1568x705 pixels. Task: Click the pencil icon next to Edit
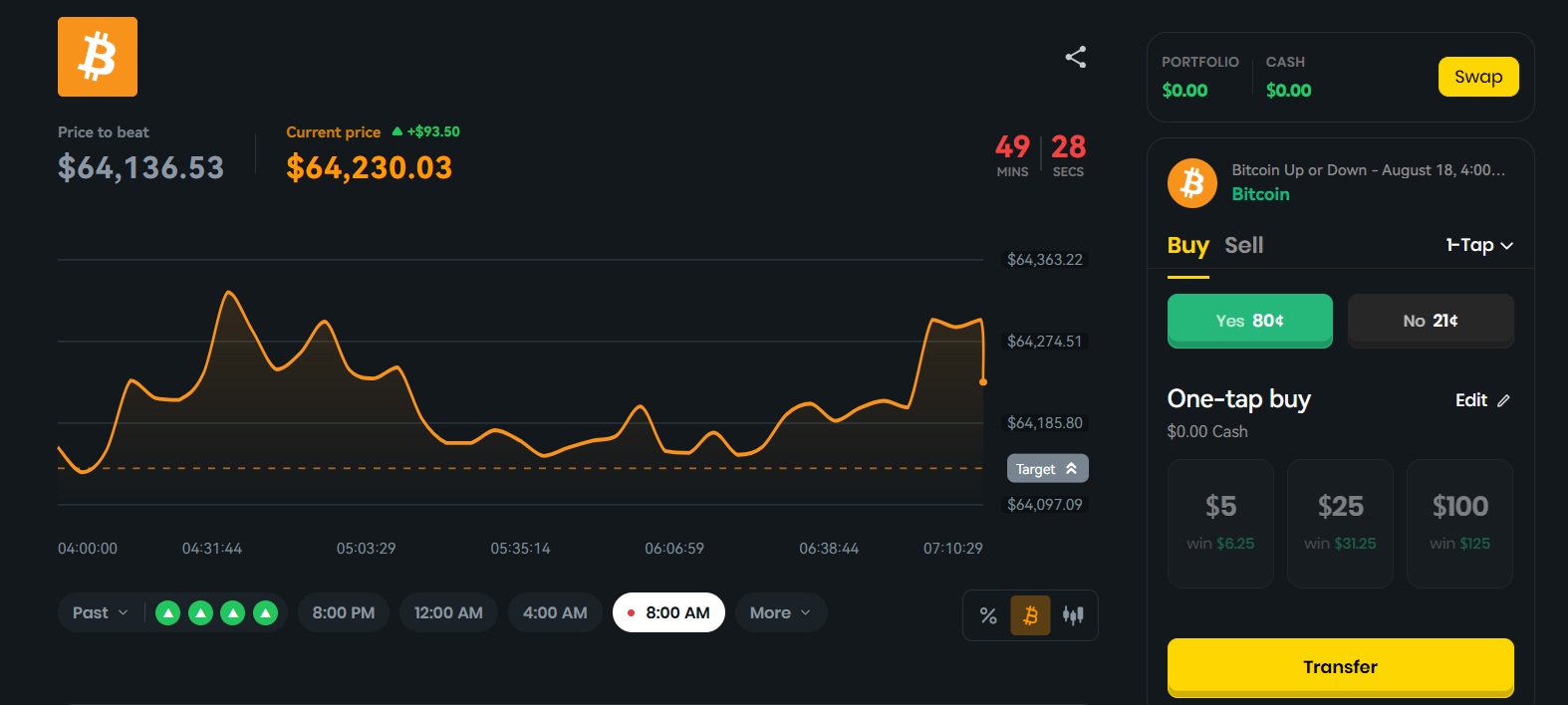point(1503,400)
